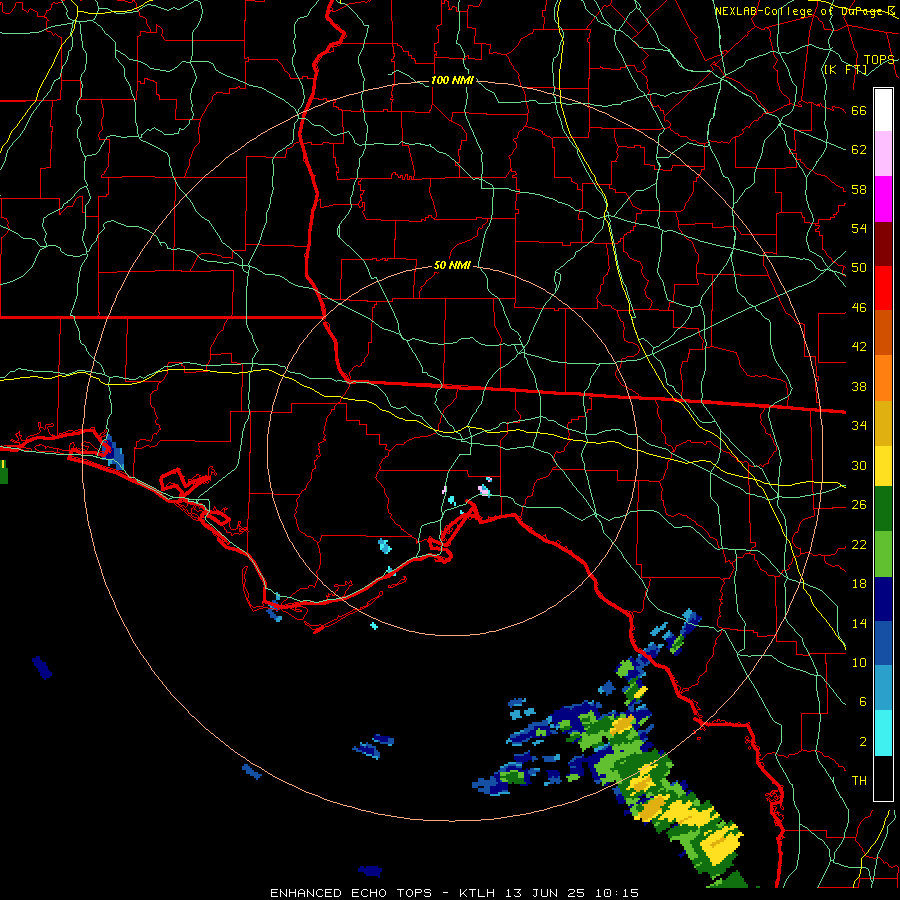The height and width of the screenshot is (900, 900).
Task: Click the "100 NMI" range ring label
Action: [452, 80]
